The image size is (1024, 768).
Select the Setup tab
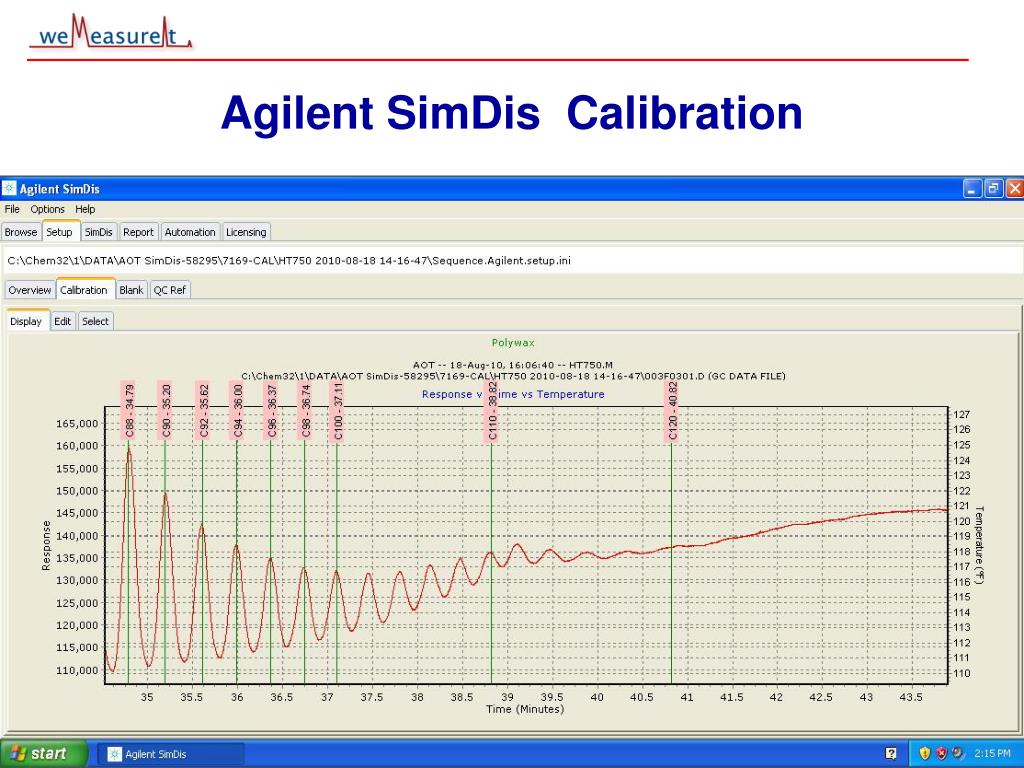59,232
